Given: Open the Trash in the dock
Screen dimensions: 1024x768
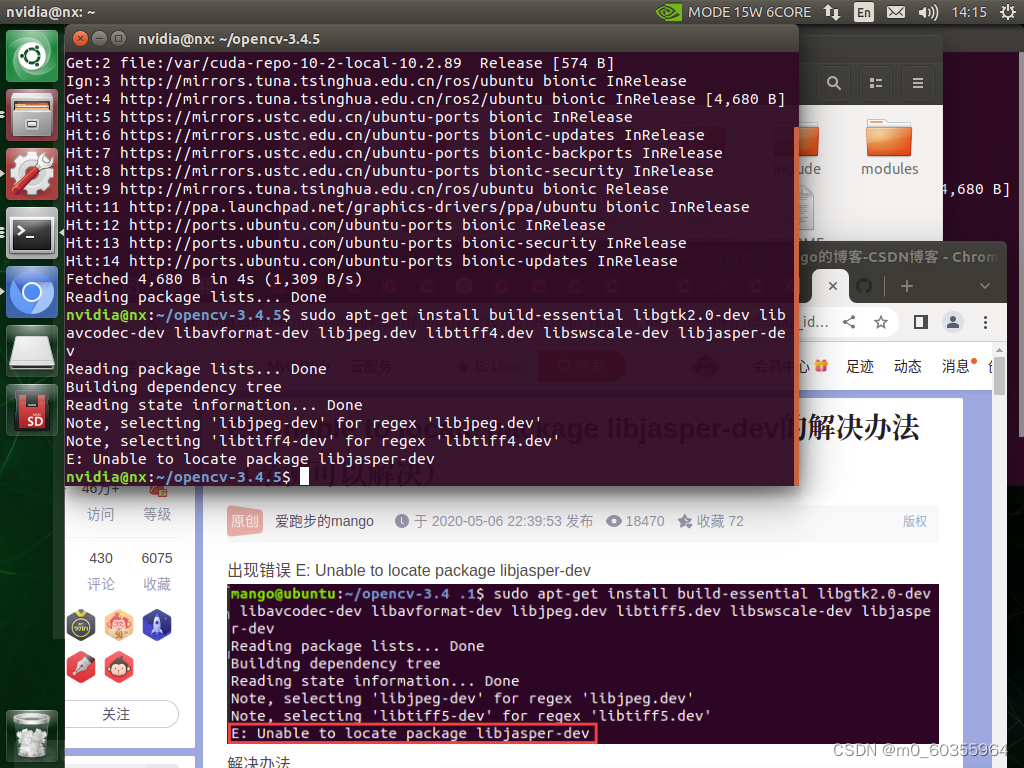Looking at the screenshot, I should point(32,736).
